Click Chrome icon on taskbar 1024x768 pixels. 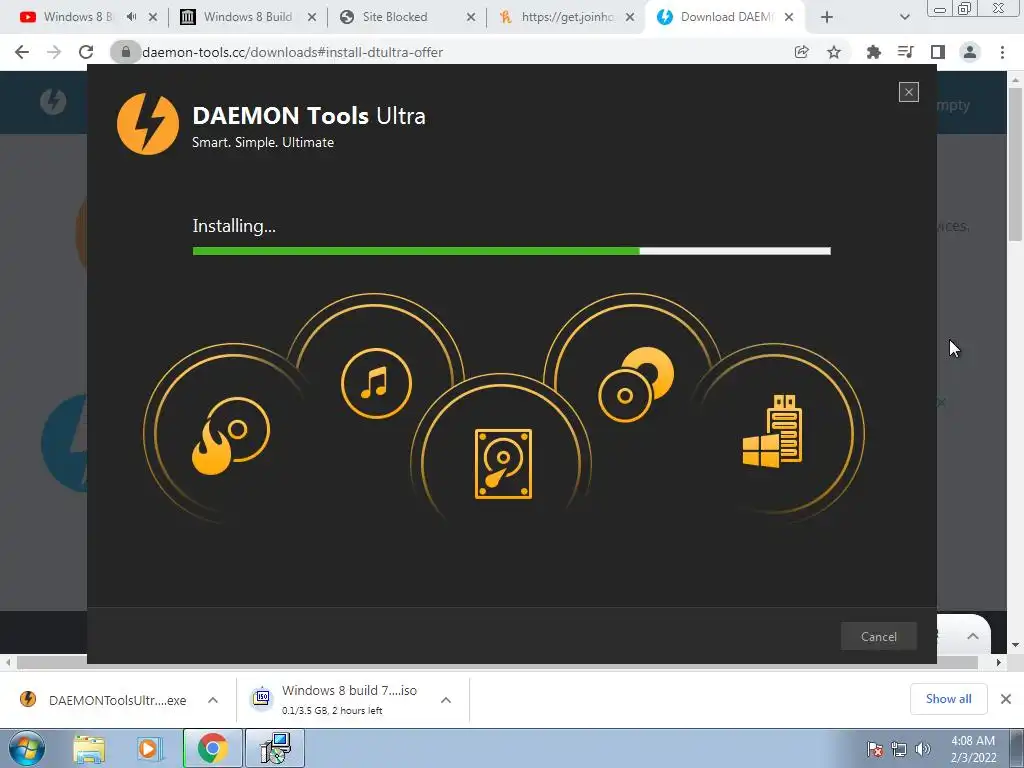pyautogui.click(x=212, y=748)
